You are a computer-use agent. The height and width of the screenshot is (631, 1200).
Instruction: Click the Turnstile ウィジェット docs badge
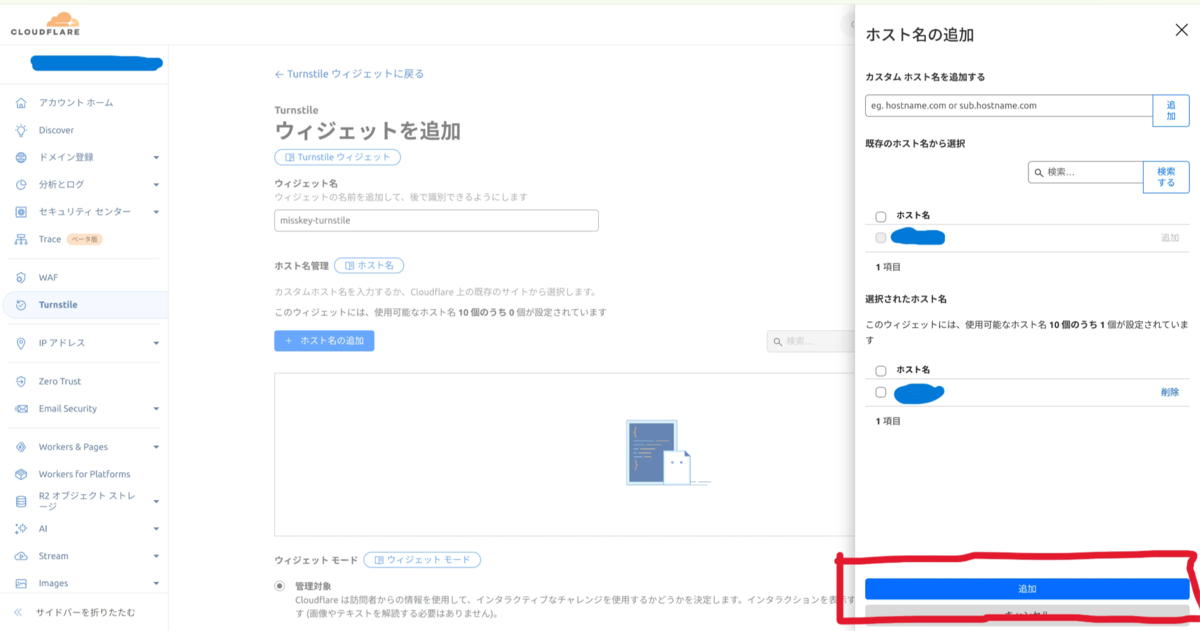[338, 157]
